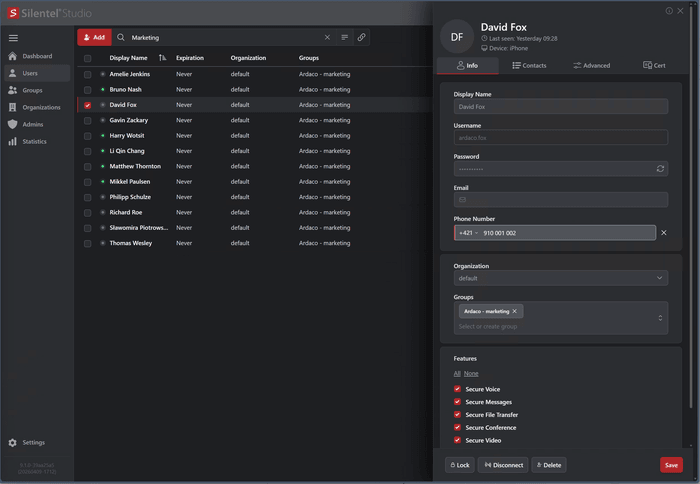Remove Ardaco - marketing group tag
700x484 pixels.
point(515,311)
